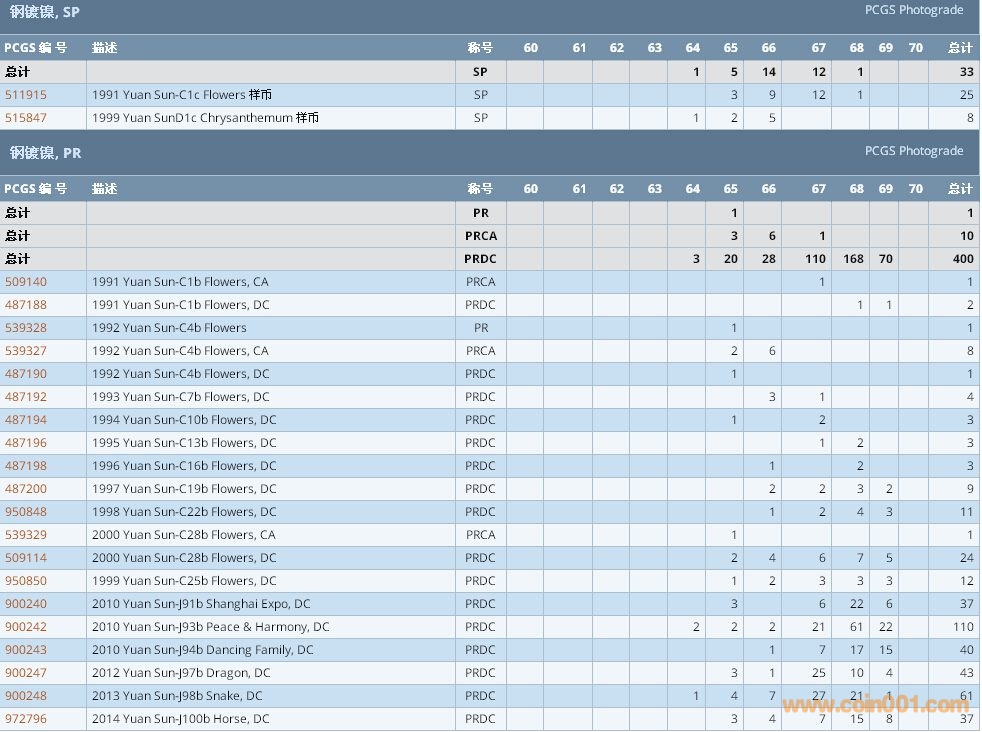The width and height of the screenshot is (982, 732).
Task: Open coin entry 487188
Action: (26, 305)
